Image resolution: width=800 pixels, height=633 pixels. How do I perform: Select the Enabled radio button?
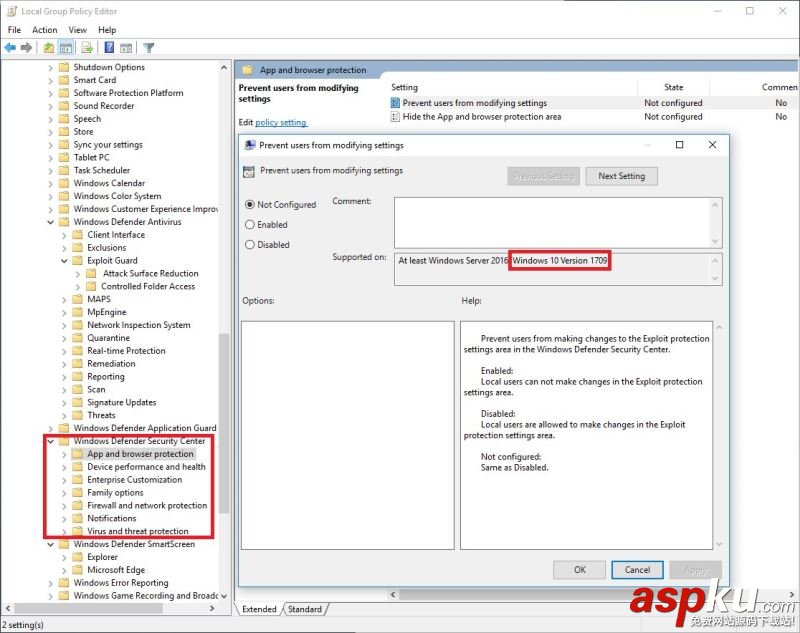pyautogui.click(x=249, y=225)
